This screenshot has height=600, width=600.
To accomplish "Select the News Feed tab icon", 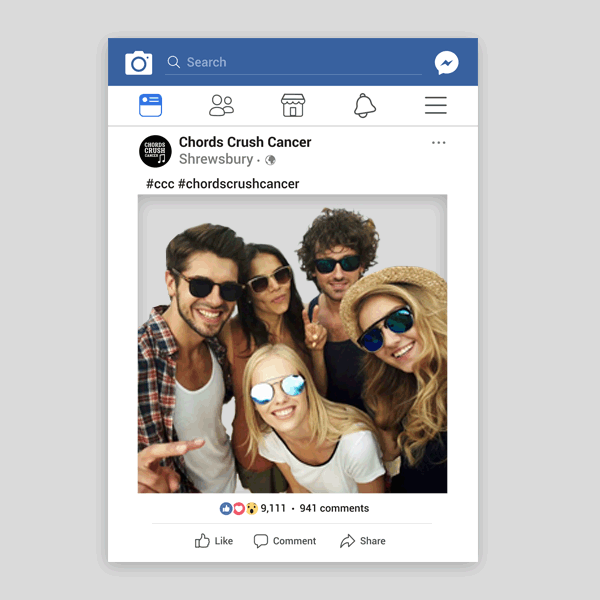I will pyautogui.click(x=150, y=105).
